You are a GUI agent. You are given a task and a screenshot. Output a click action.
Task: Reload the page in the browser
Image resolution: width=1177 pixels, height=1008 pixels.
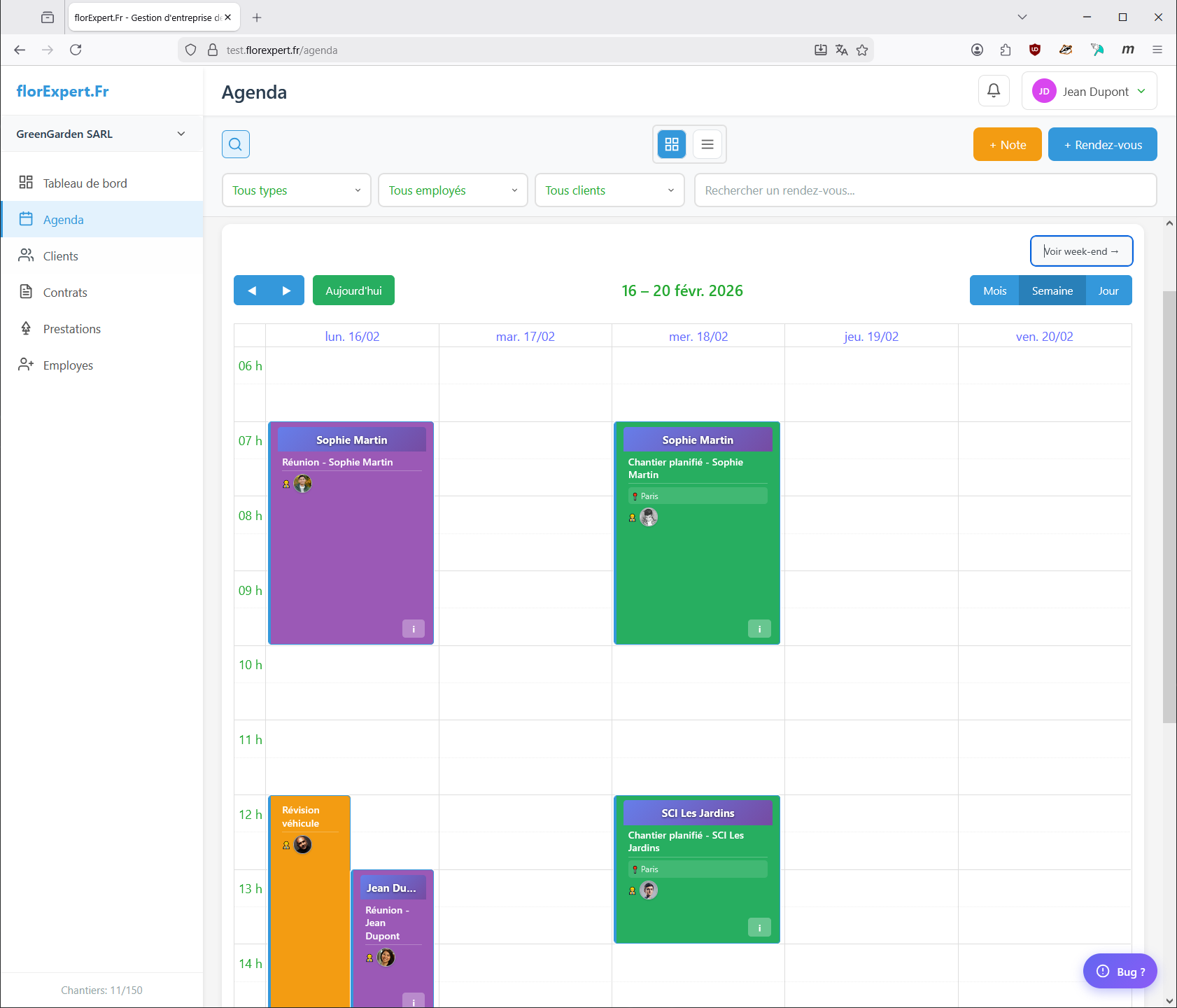click(76, 50)
